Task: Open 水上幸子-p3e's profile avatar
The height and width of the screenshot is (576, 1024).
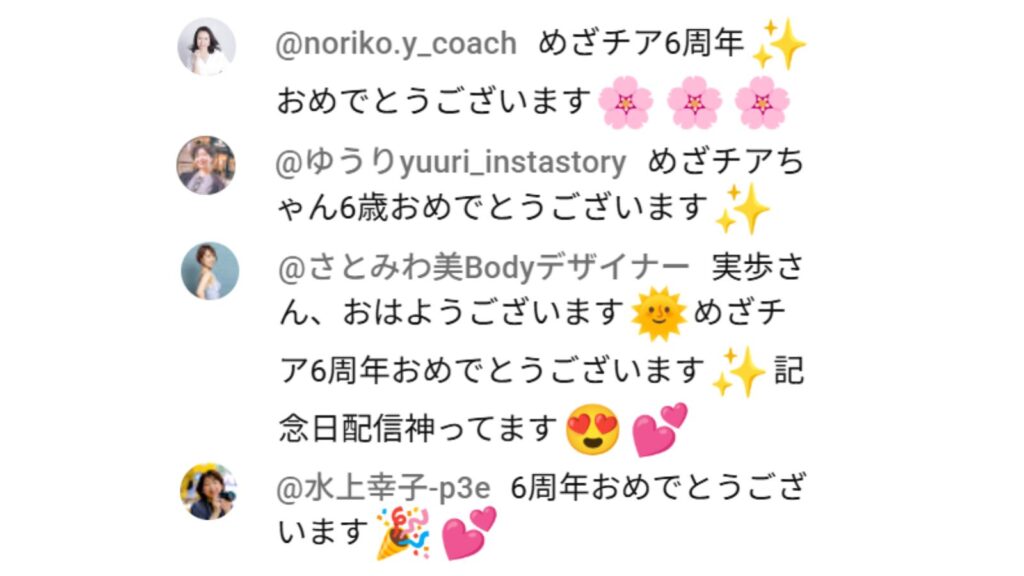Action: (x=209, y=492)
